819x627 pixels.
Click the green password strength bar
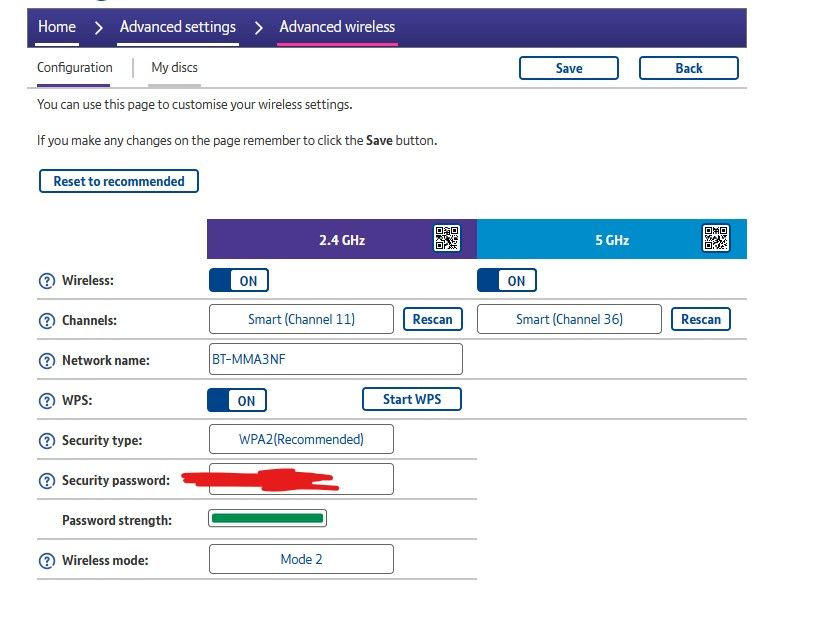click(267, 517)
